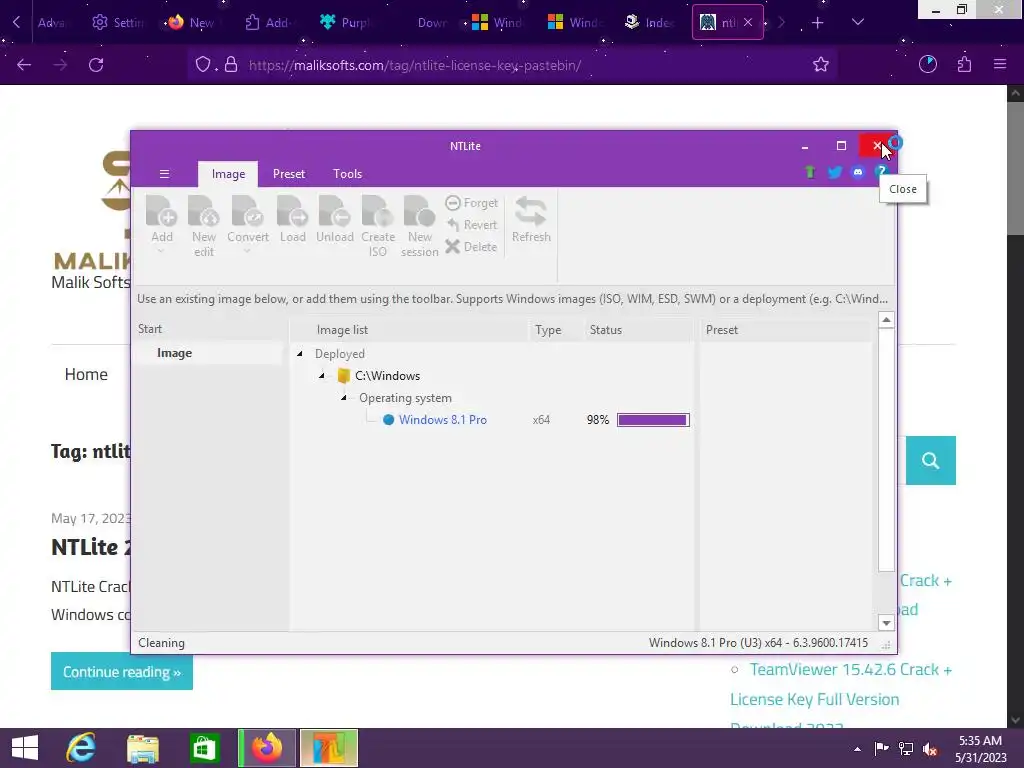Reload the Firefox page
The image size is (1024, 768).
click(96, 65)
